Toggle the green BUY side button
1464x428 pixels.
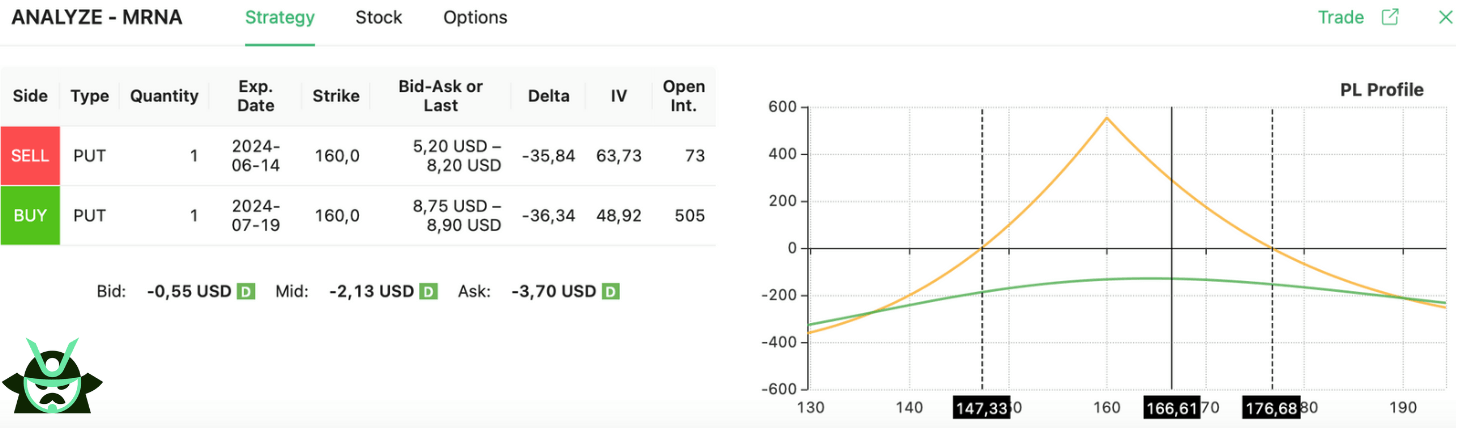click(30, 215)
